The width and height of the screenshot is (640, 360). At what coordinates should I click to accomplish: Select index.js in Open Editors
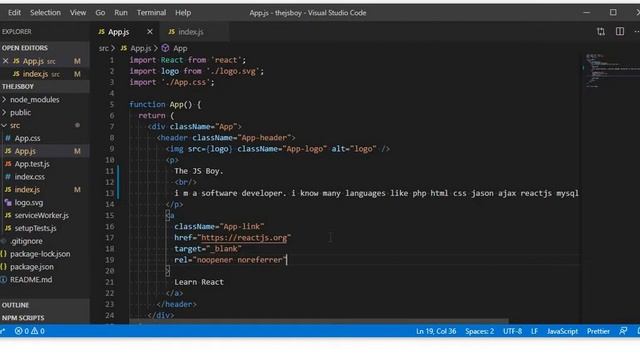[45, 74]
